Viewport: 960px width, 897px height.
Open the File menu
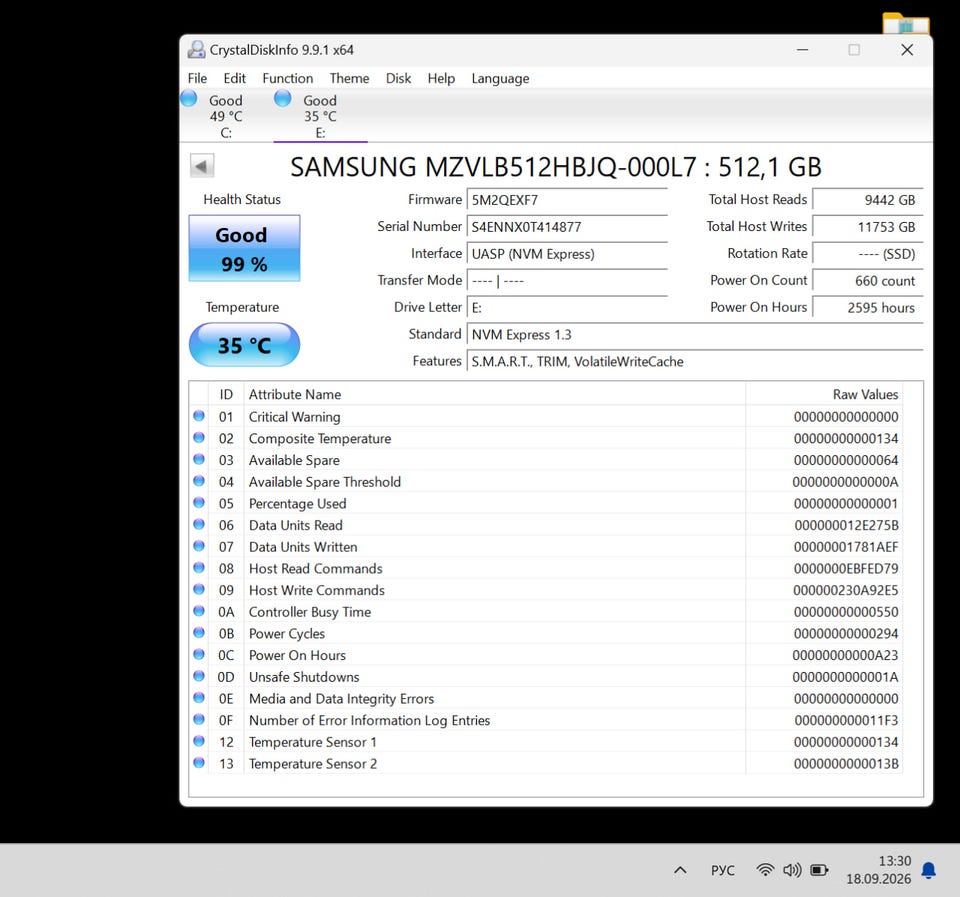tap(197, 78)
